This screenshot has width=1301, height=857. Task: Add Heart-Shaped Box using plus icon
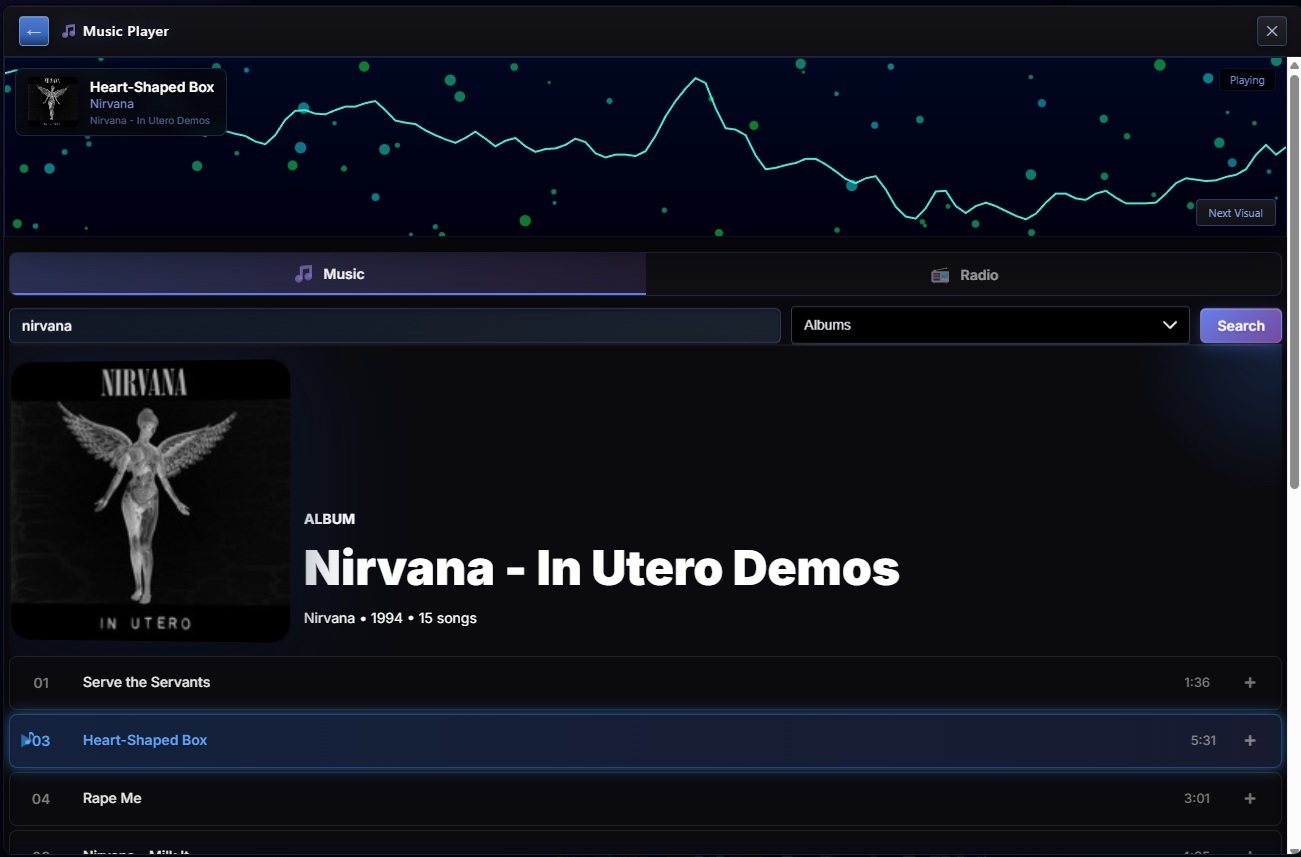point(1249,741)
